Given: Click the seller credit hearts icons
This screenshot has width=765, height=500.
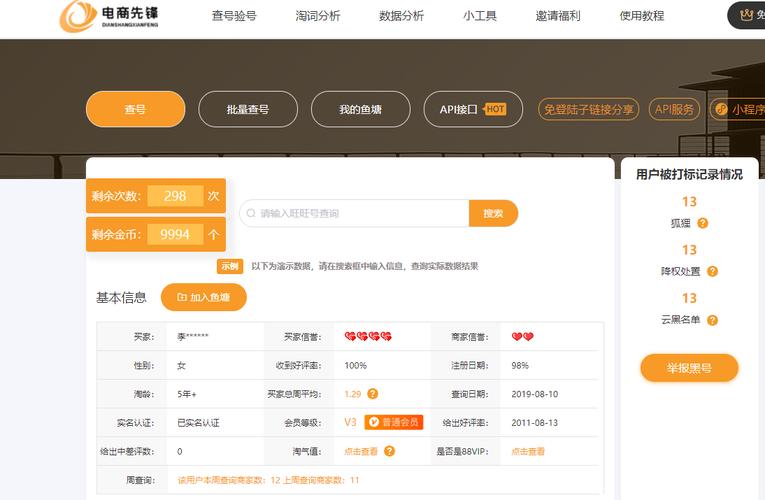Looking at the screenshot, I should pos(523,336).
